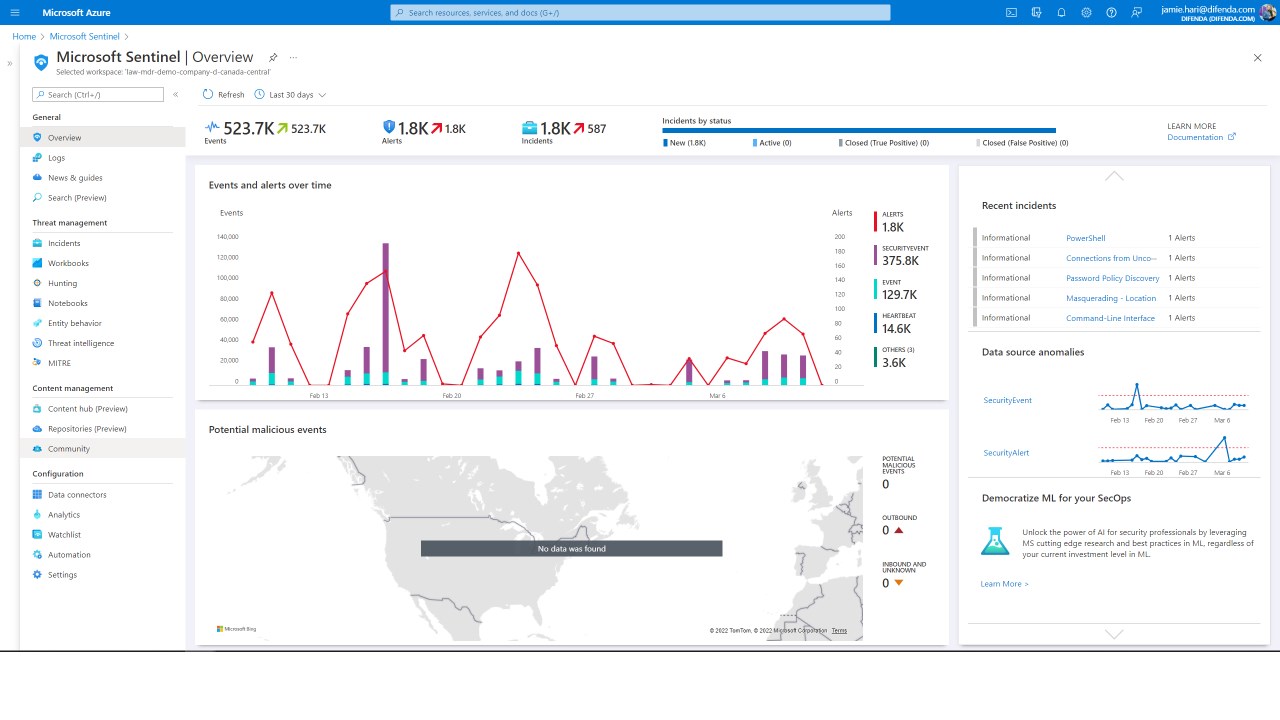
Task: Open Directories and subscriptions filter icon
Action: pos(1036,12)
